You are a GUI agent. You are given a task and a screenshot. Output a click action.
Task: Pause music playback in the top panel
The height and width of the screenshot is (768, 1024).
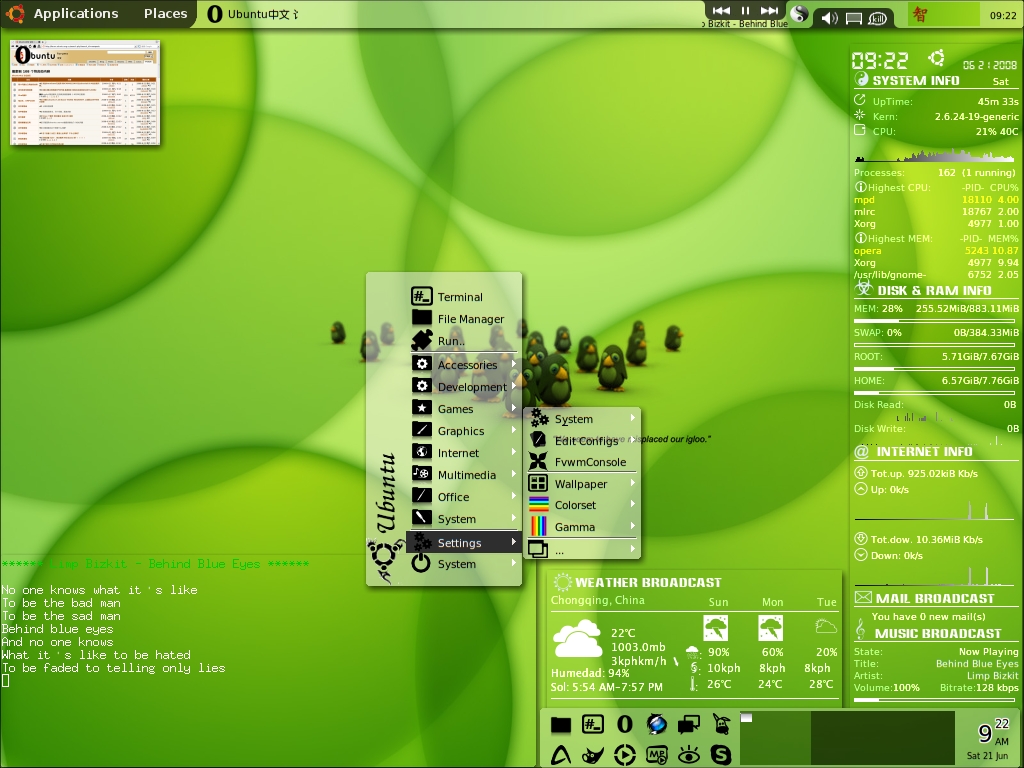pyautogui.click(x=745, y=10)
